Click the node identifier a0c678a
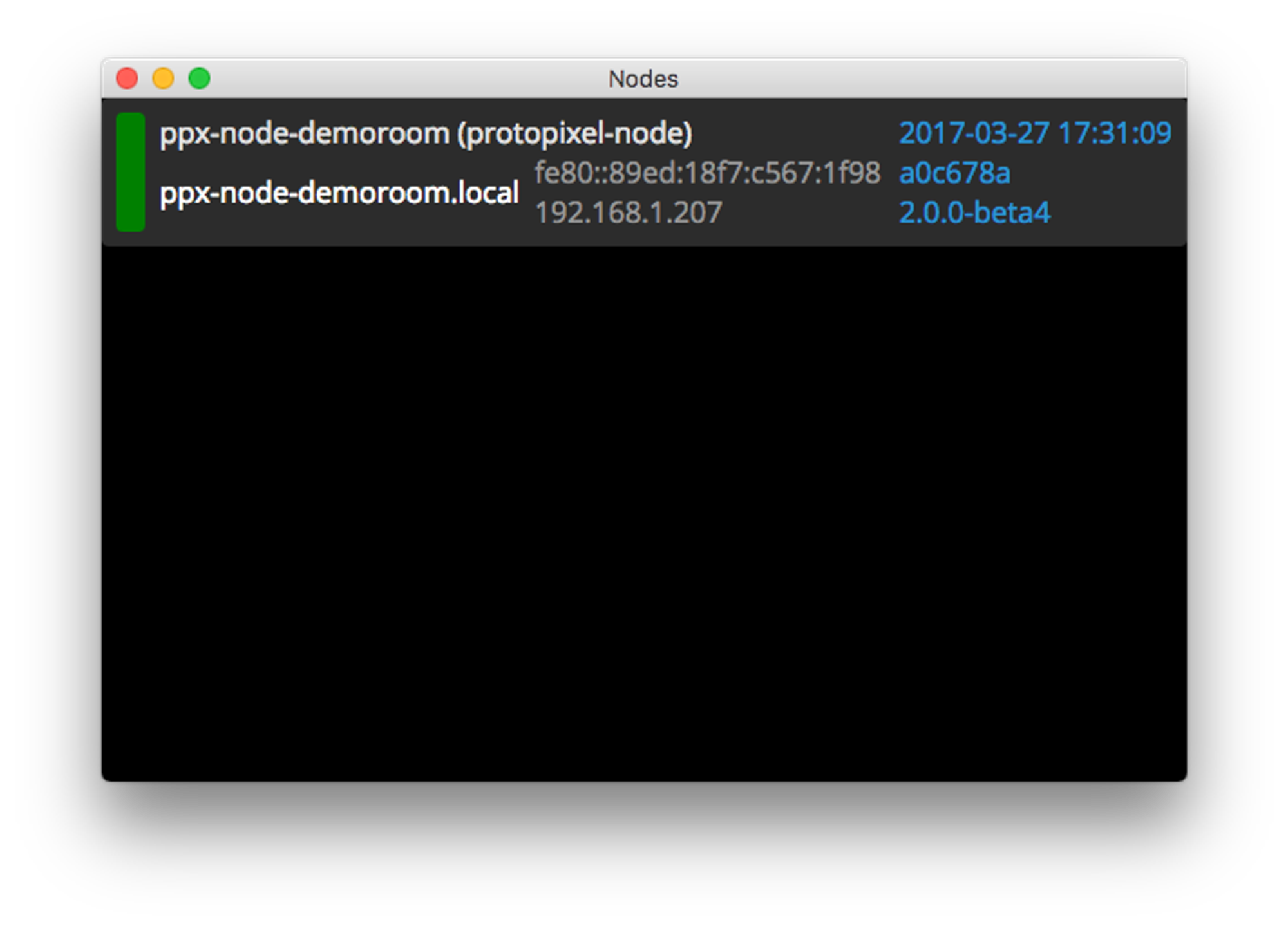This screenshot has width=1288, height=926. [x=955, y=172]
